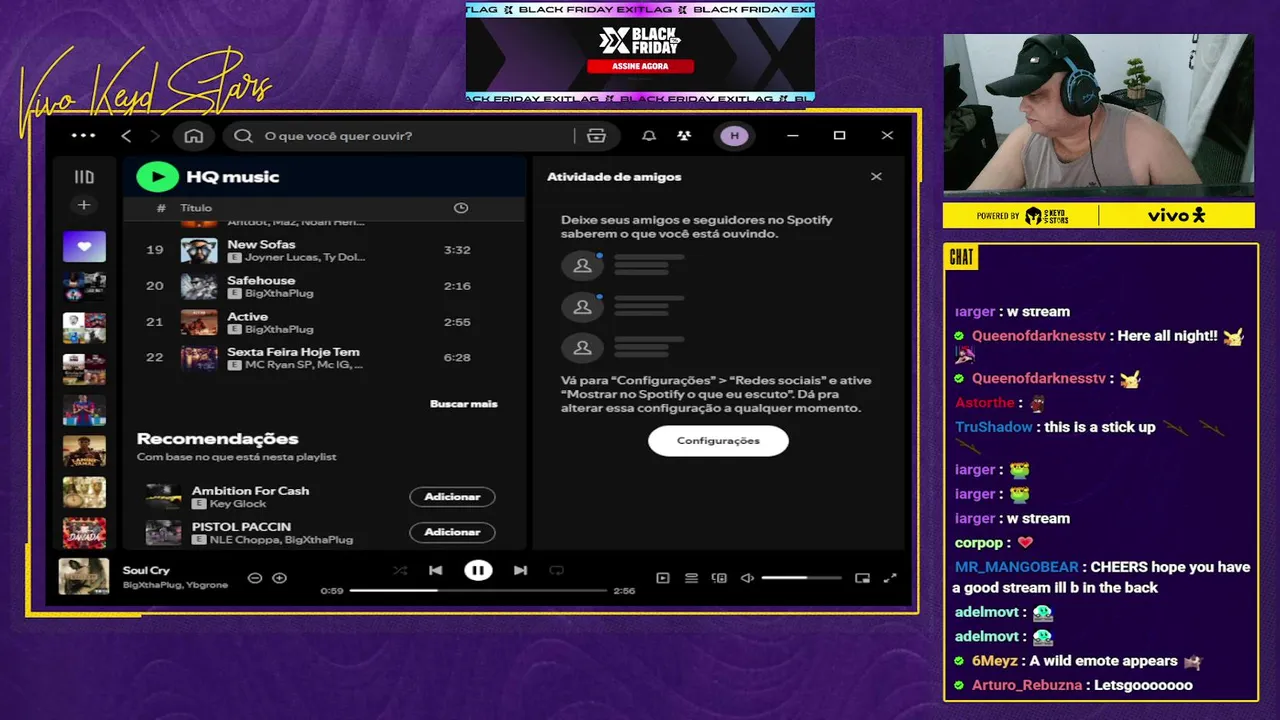
Task: Maximize the Spotify window
Action: 840,136
